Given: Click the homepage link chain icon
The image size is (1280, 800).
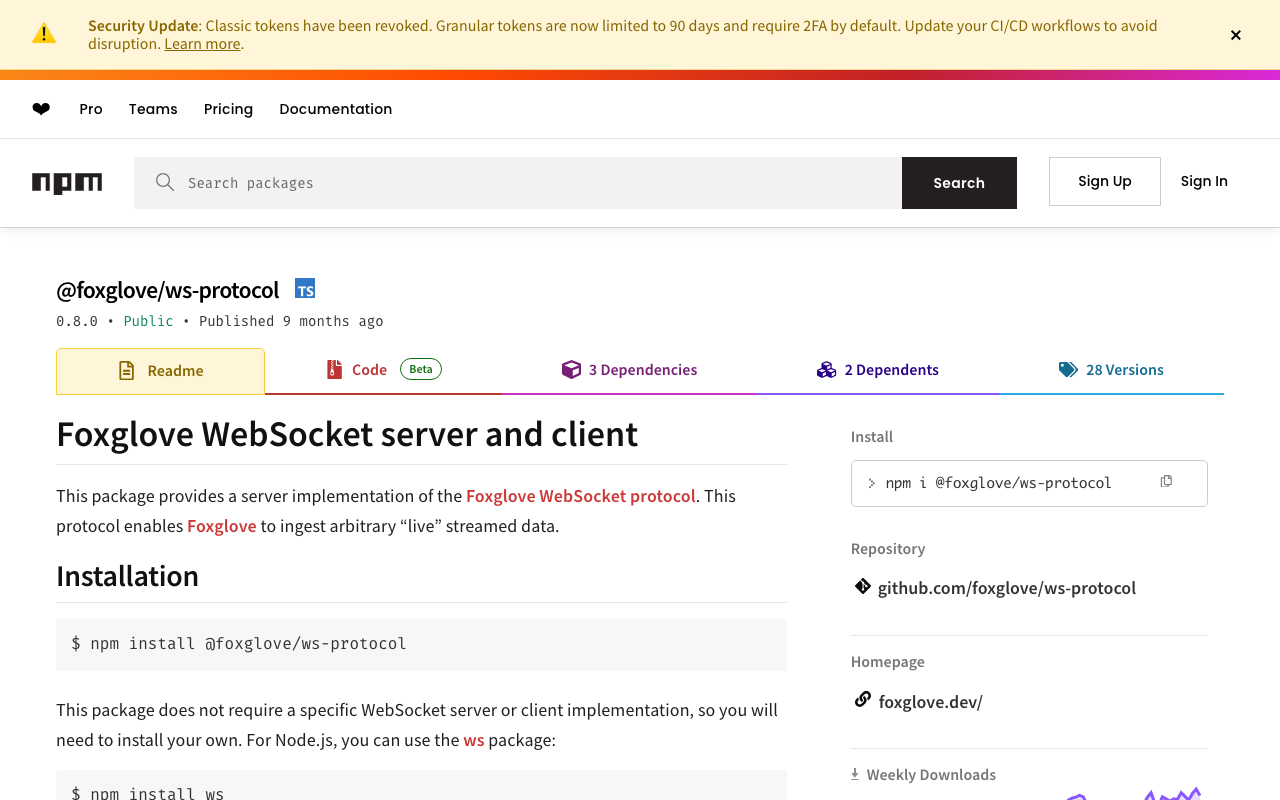Looking at the screenshot, I should [862, 700].
